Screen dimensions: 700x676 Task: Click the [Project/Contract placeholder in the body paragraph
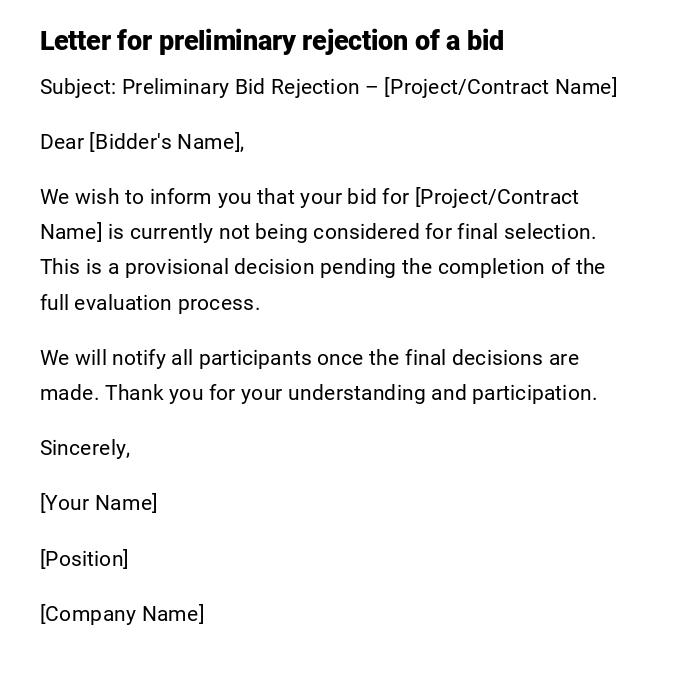[x=496, y=197]
